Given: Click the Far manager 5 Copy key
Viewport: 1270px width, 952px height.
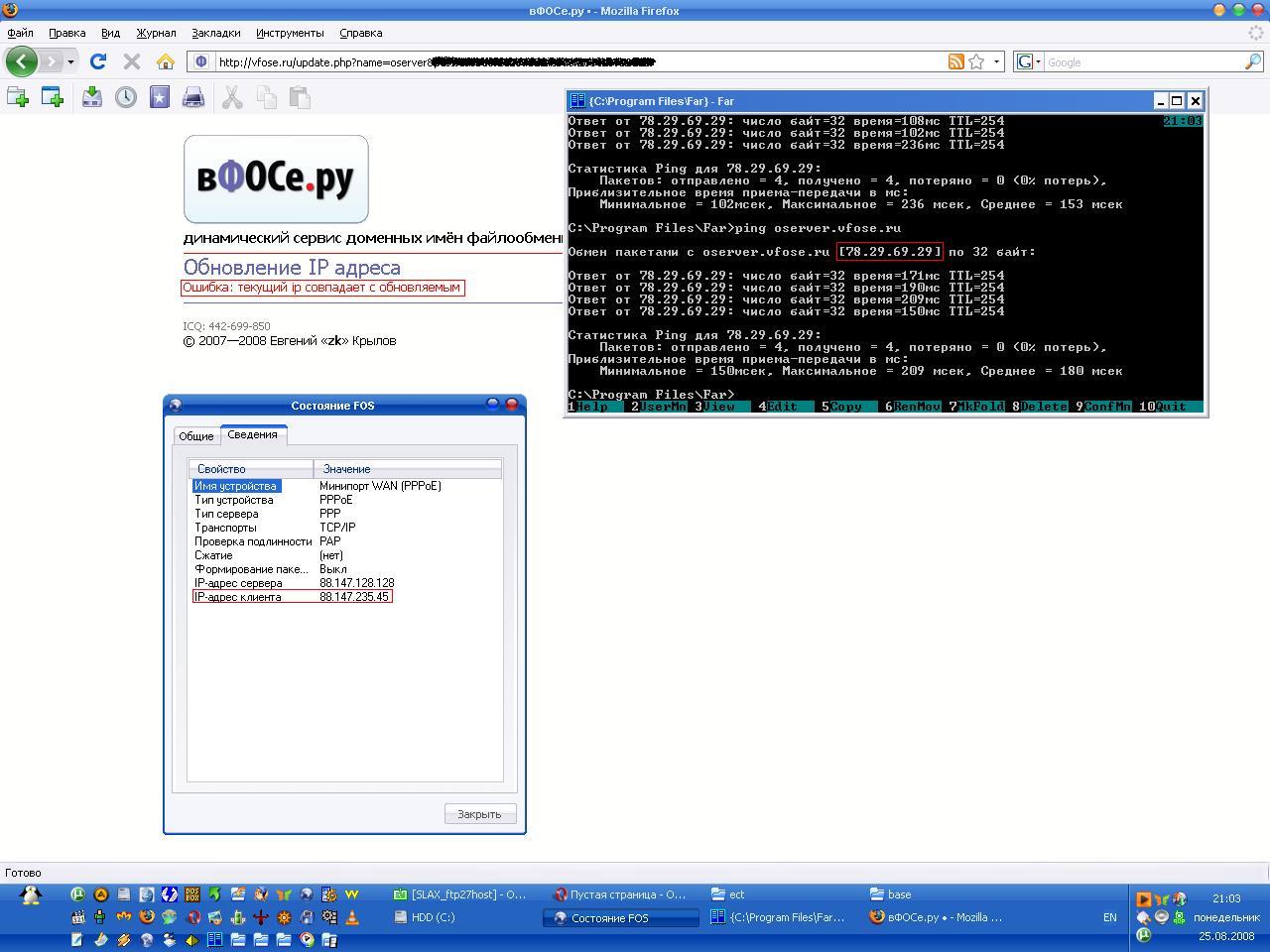Looking at the screenshot, I should click(x=844, y=407).
